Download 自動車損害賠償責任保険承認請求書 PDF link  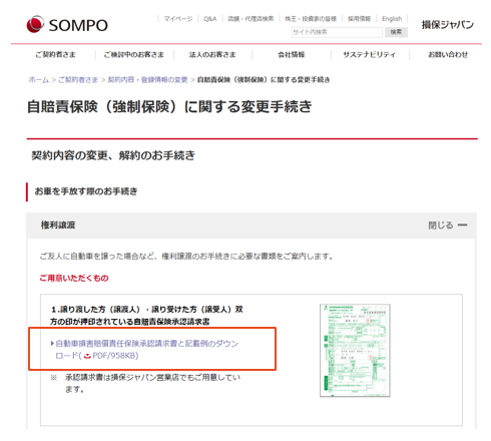click(147, 349)
